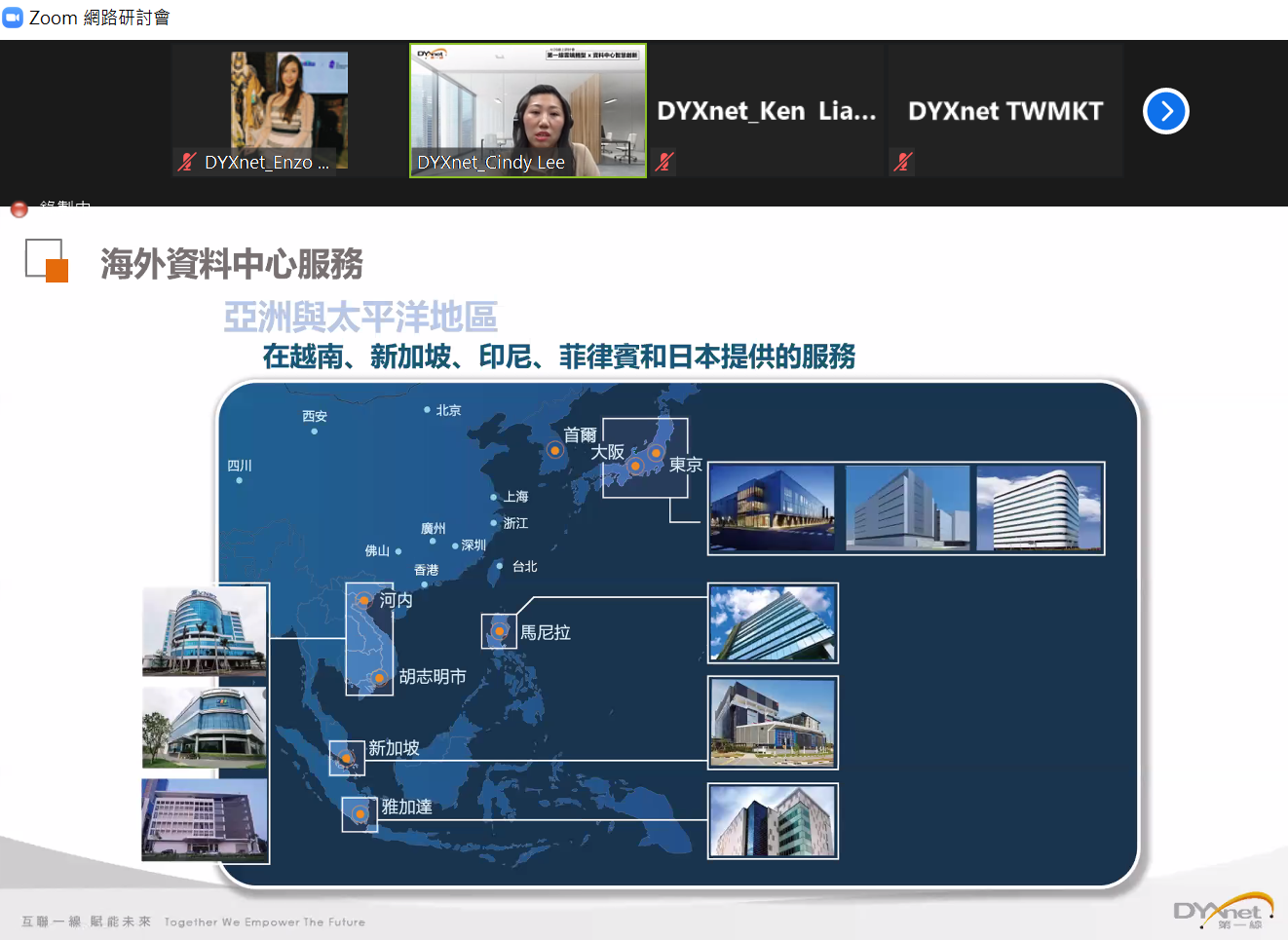Click the 北京 label on map
Screen dimensions: 1288x940
tap(448, 410)
